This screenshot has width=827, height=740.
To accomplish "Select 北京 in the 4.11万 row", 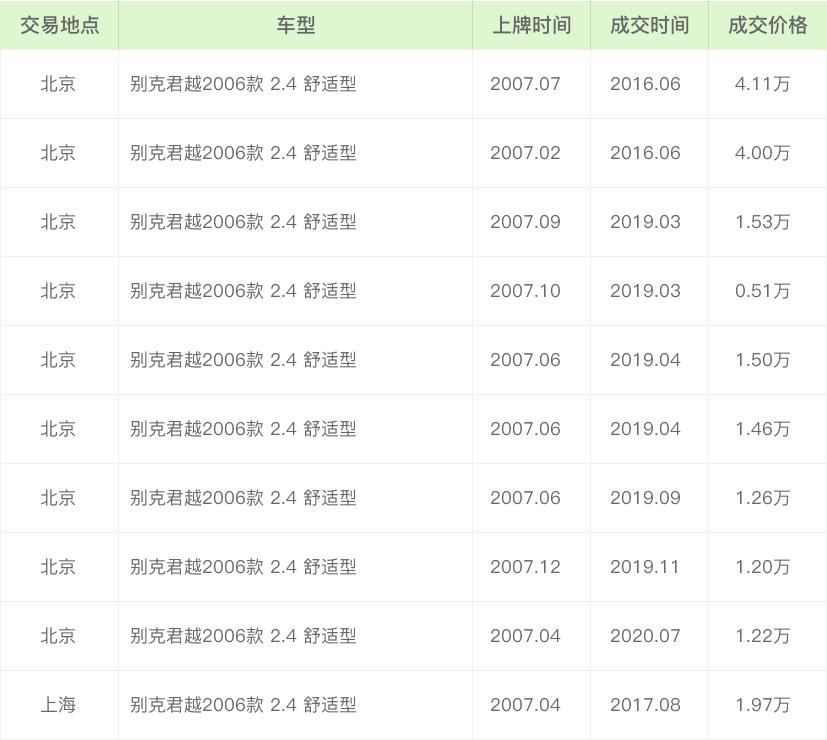I will click(59, 84).
